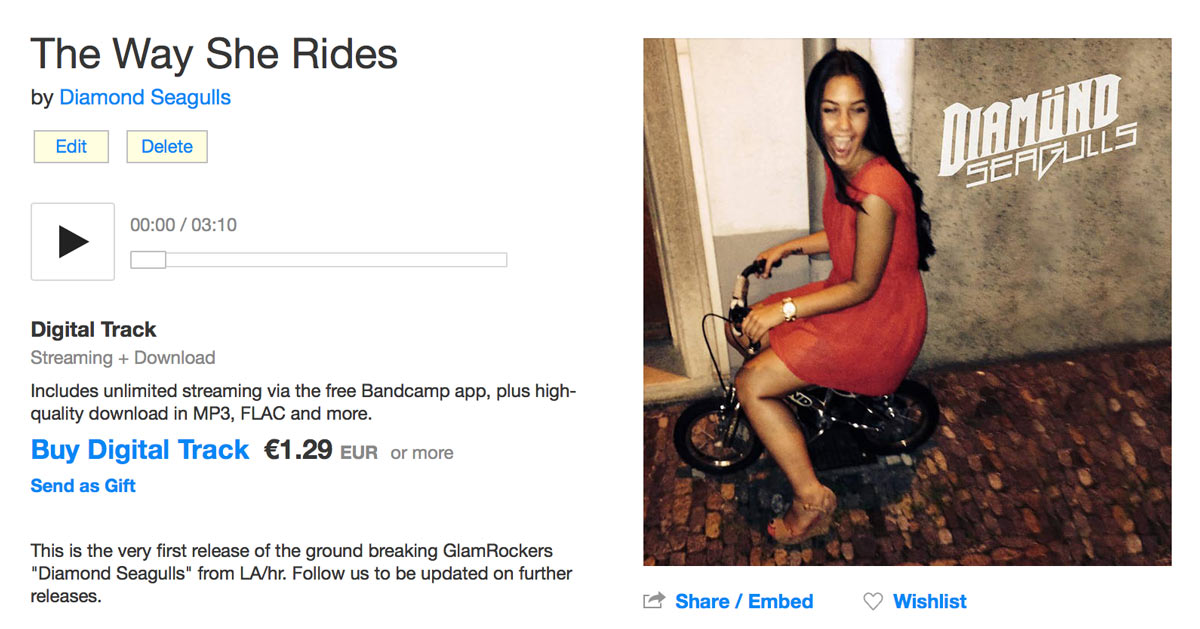Play the track with the play button
Viewport: 1200px width, 629px height.
coord(73,241)
